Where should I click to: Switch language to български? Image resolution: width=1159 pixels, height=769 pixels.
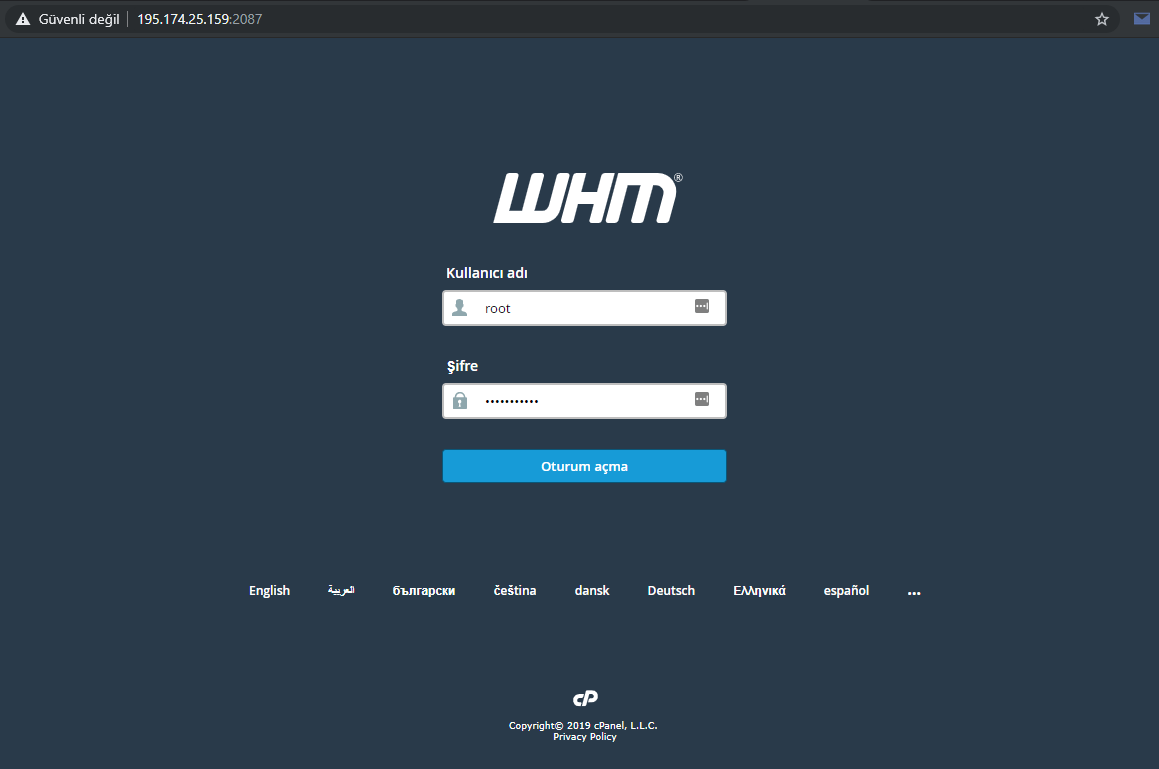pos(424,591)
